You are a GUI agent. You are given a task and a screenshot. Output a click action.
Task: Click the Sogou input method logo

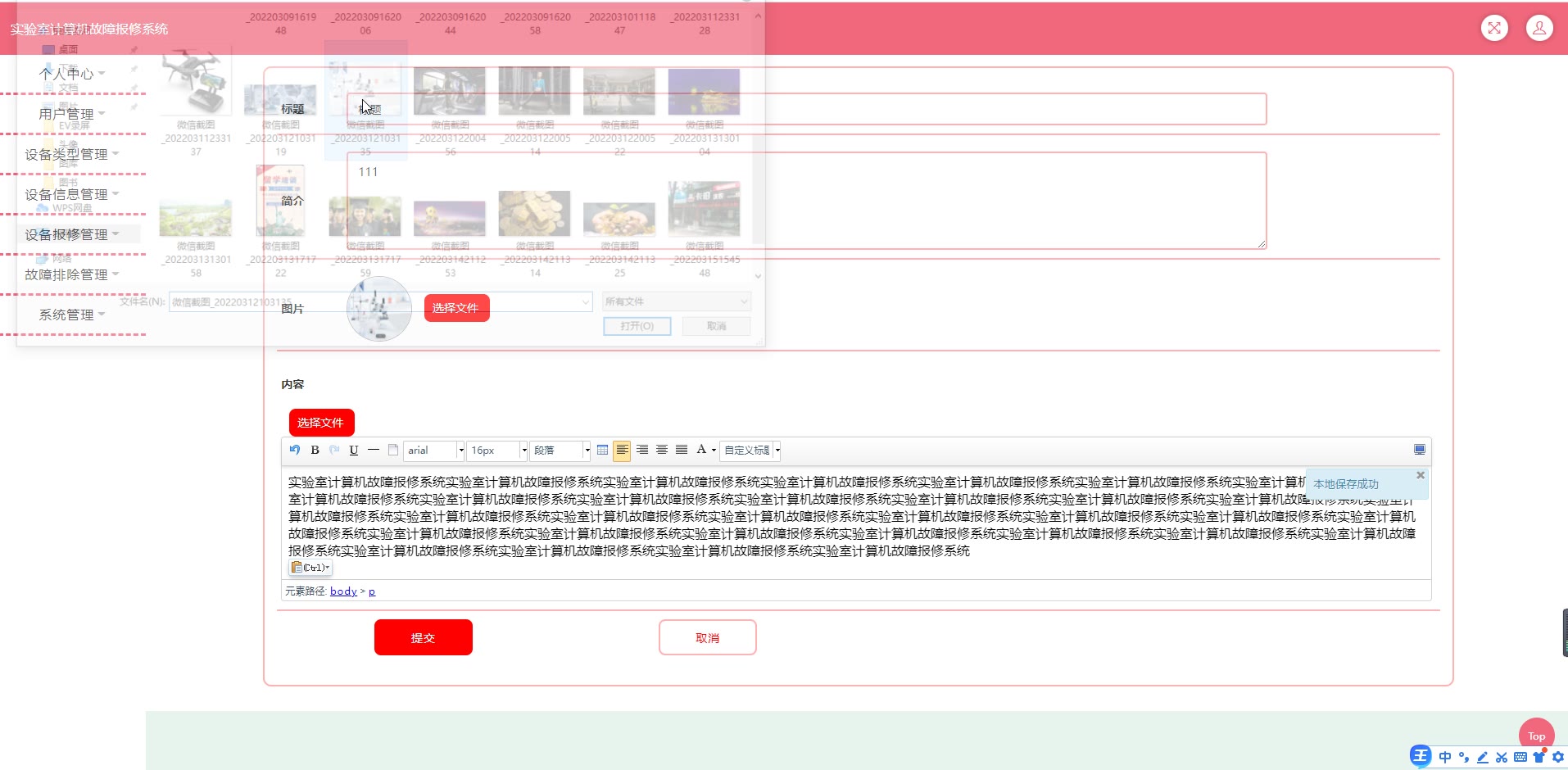(x=1420, y=756)
